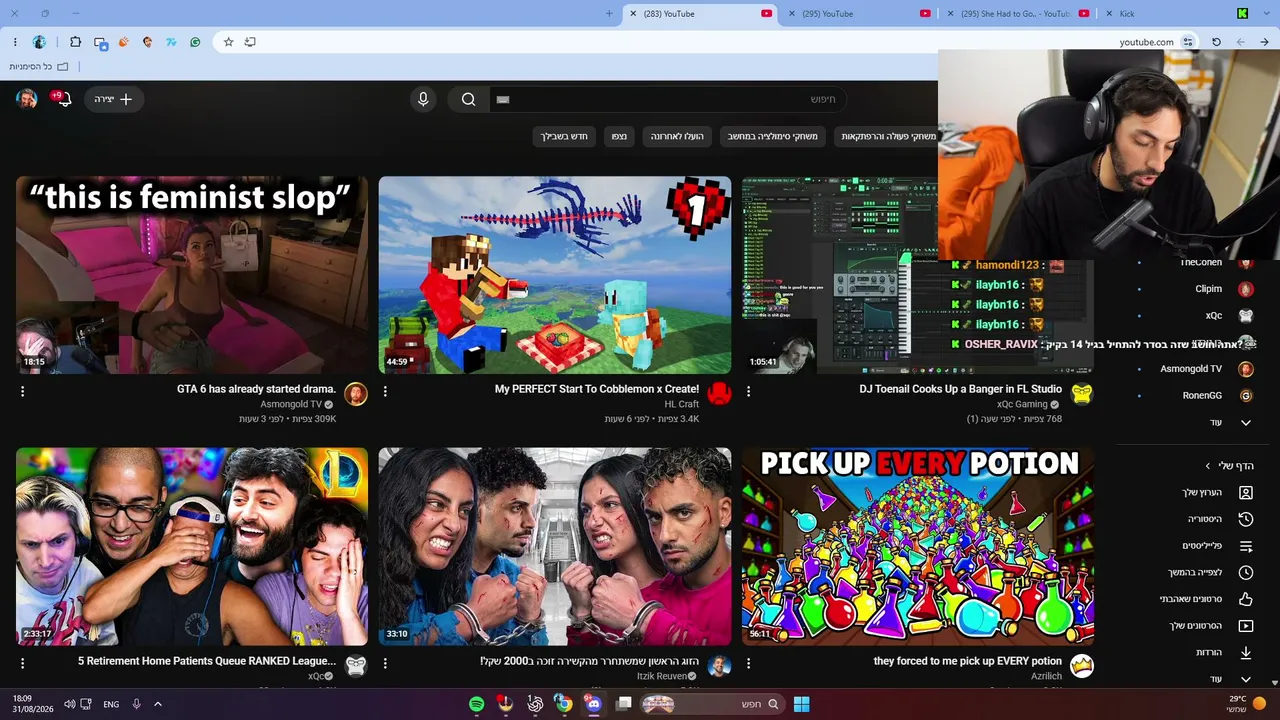
Task: Show hidden icons in the system tray
Action: click(x=157, y=704)
